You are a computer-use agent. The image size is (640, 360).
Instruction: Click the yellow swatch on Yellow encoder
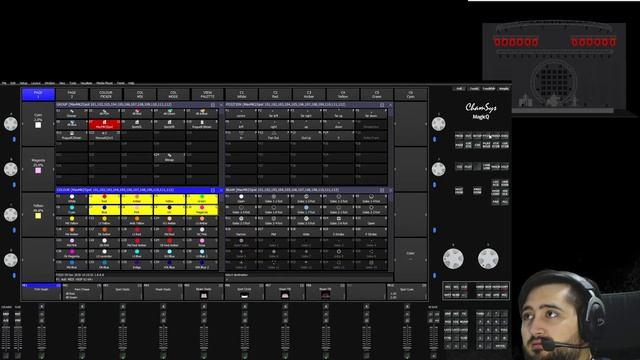coord(38,216)
